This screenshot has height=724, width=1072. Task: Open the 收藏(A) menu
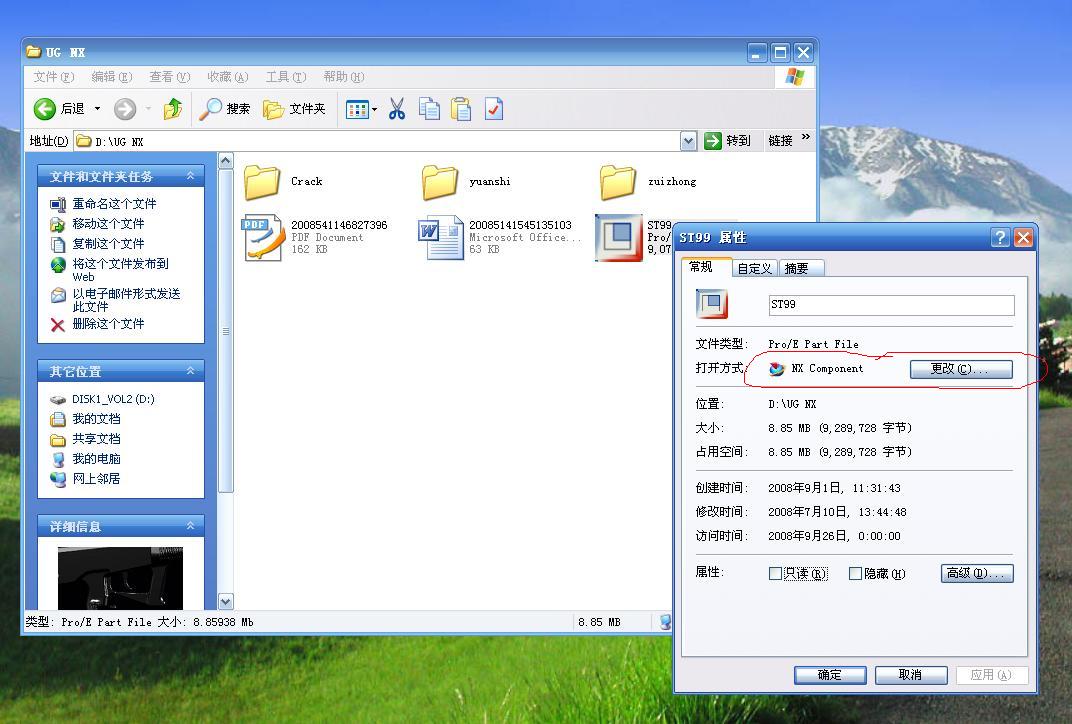228,77
